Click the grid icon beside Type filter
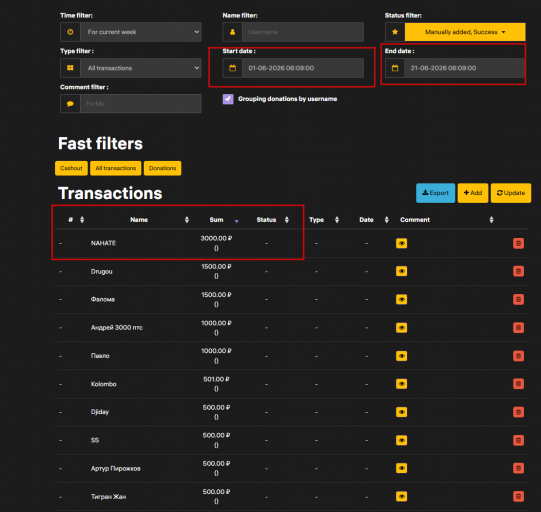Image resolution: width=541 pixels, height=512 pixels. coord(70,68)
